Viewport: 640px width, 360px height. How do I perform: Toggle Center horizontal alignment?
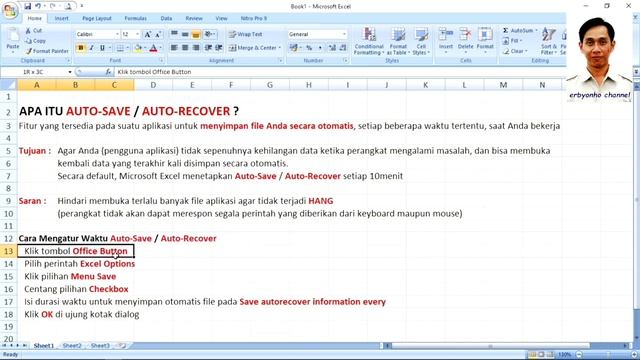(x=185, y=48)
